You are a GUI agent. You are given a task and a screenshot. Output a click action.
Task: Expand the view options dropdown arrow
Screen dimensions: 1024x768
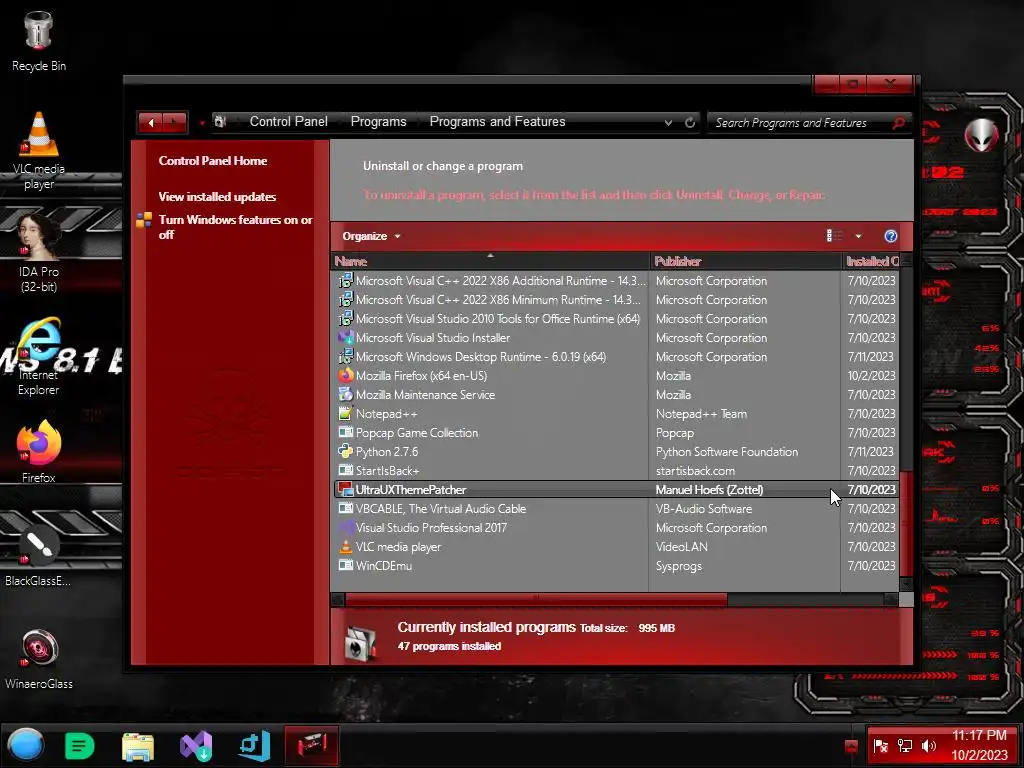pyautogui.click(x=858, y=236)
